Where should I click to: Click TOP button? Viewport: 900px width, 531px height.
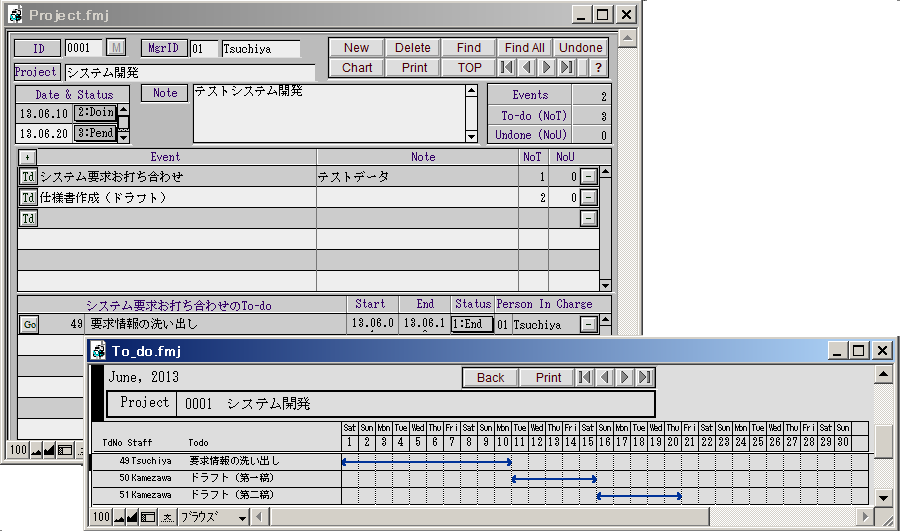[x=470, y=68]
